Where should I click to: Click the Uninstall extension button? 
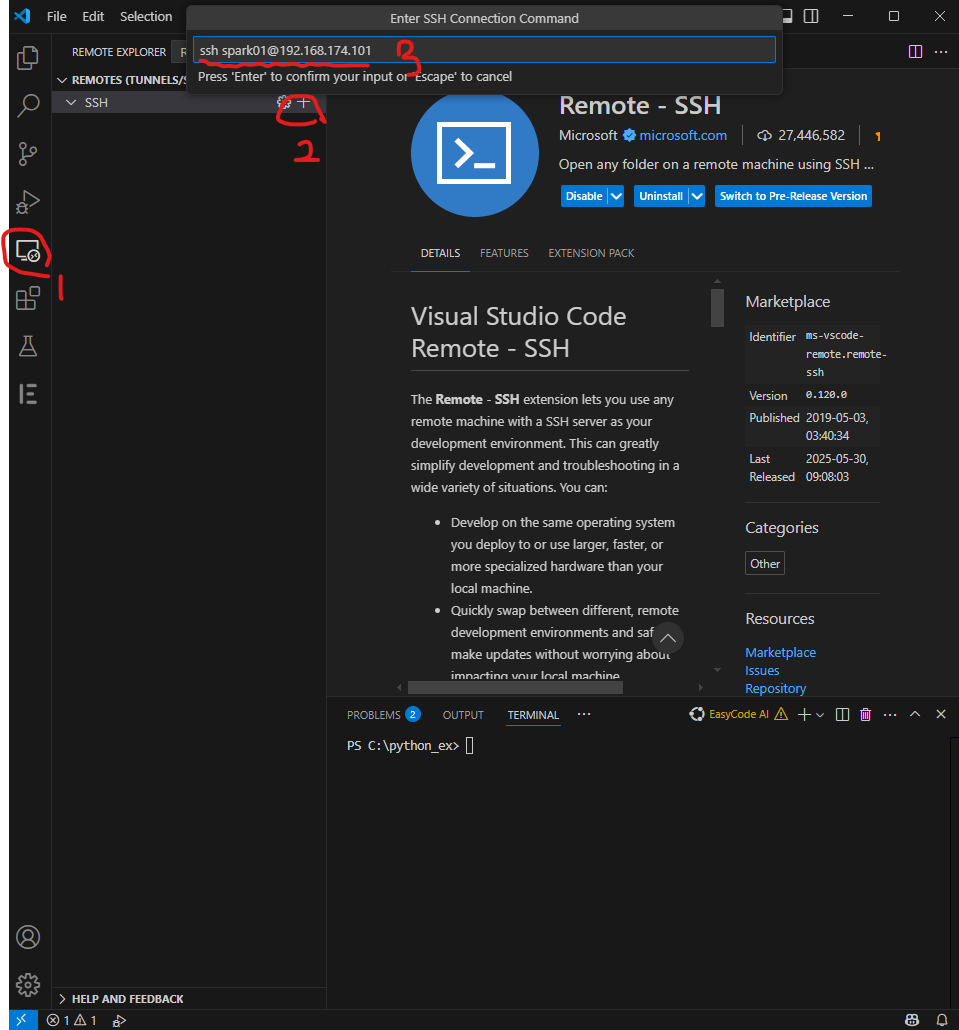tap(661, 196)
